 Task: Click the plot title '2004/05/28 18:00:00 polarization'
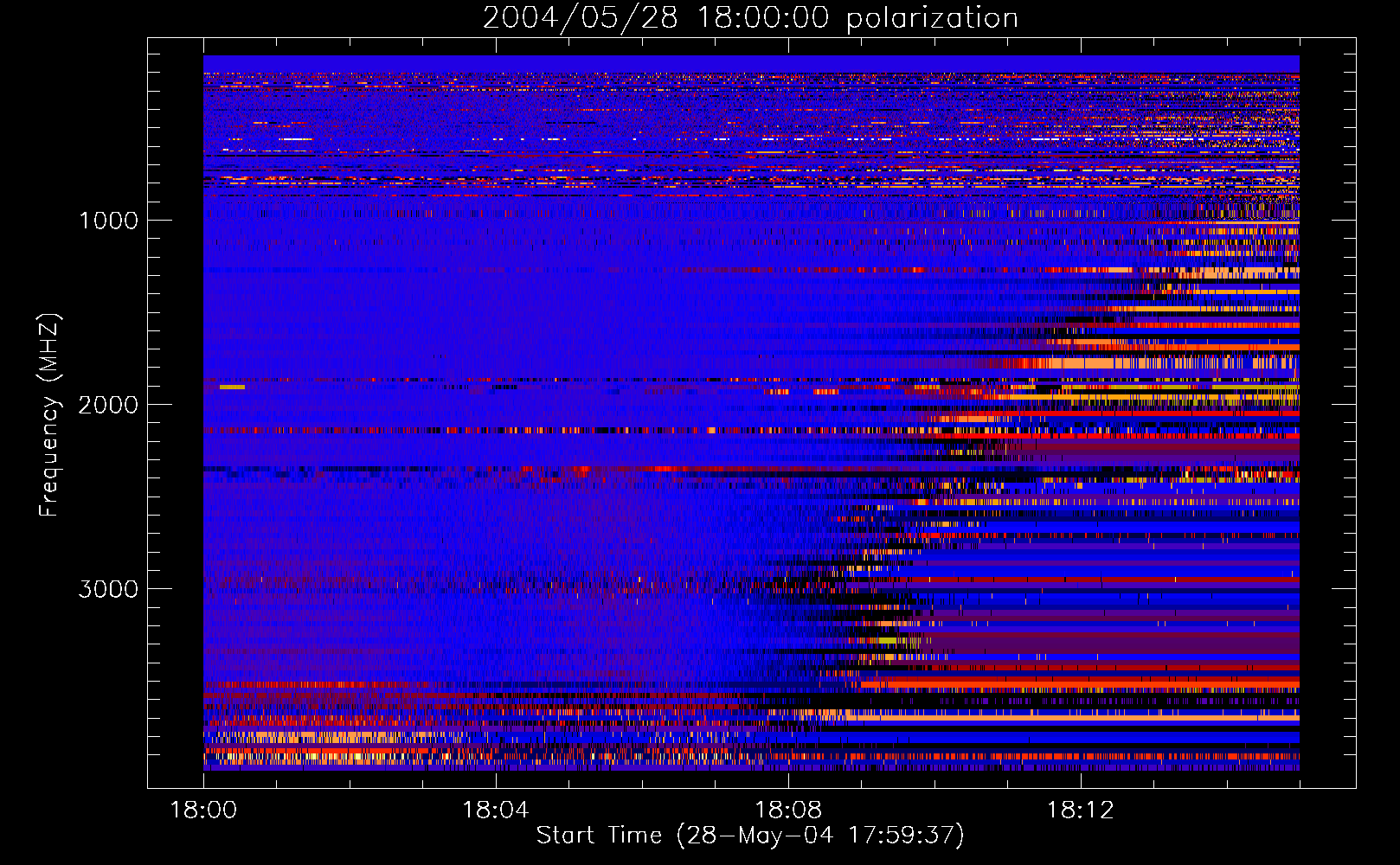pyautogui.click(x=750, y=17)
